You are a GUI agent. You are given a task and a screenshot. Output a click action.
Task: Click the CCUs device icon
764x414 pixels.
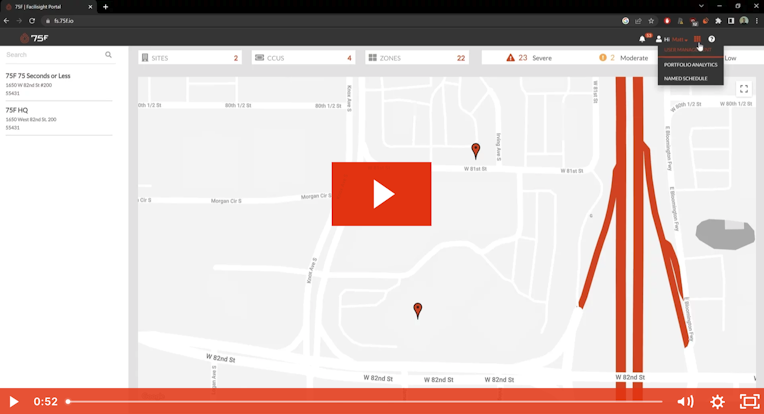pyautogui.click(x=259, y=57)
